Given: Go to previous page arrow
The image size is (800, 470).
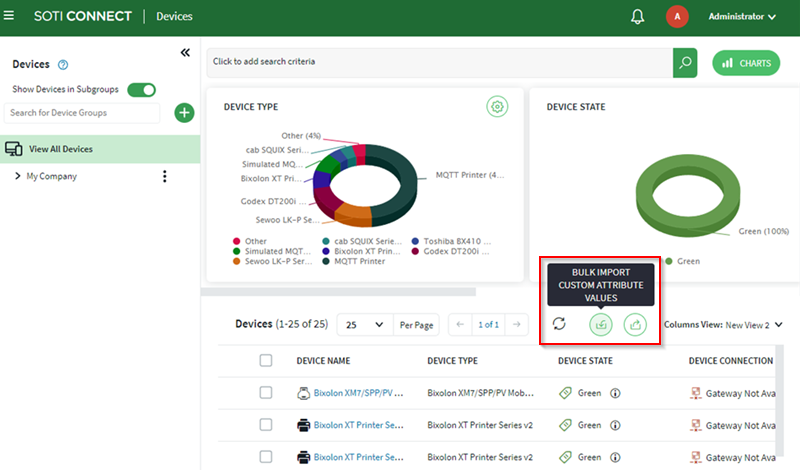Looking at the screenshot, I should click(460, 325).
